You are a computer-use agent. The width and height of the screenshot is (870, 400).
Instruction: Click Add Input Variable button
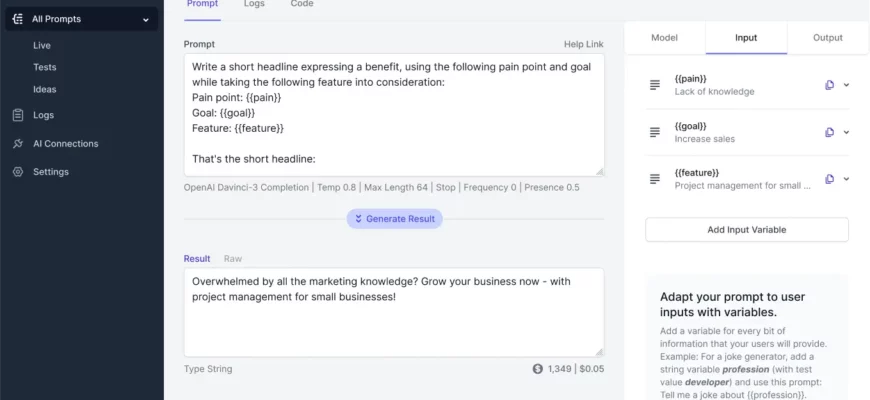click(746, 229)
